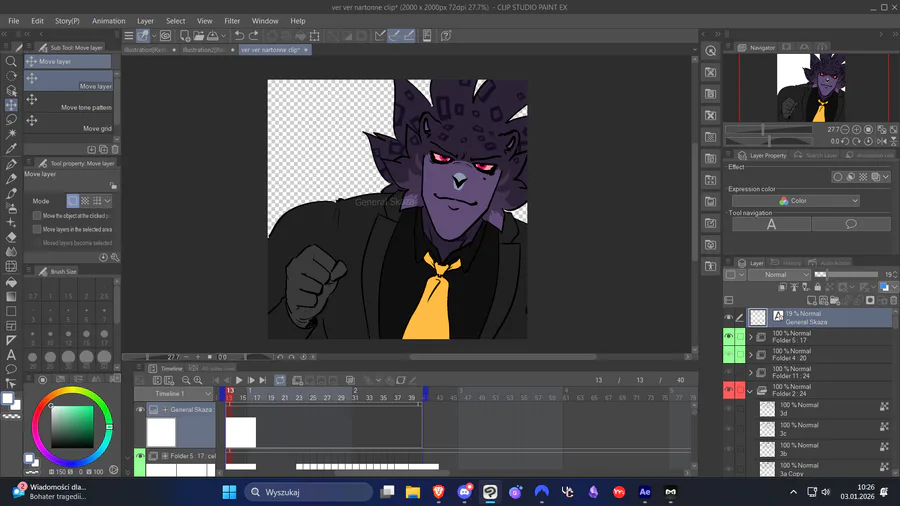Click new animation cel icon in timeline

coord(297,380)
